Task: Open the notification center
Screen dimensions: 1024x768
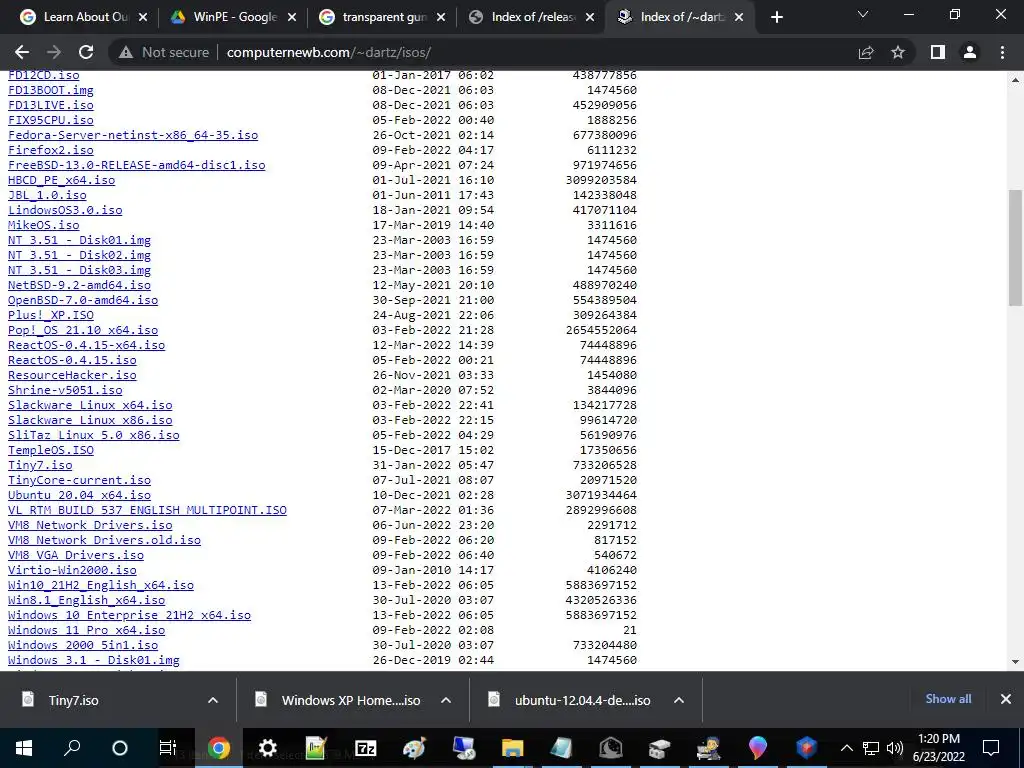Action: tap(991, 748)
